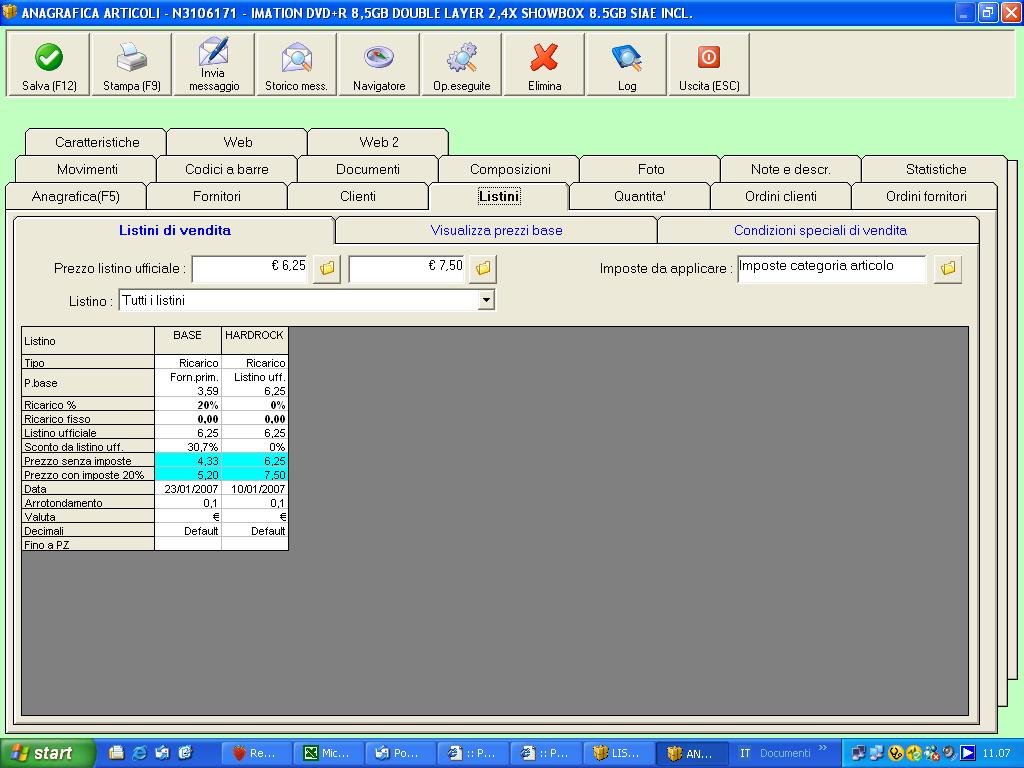The width and height of the screenshot is (1024, 768).
Task: Select the Codici a barre tab
Action: pyautogui.click(x=227, y=170)
